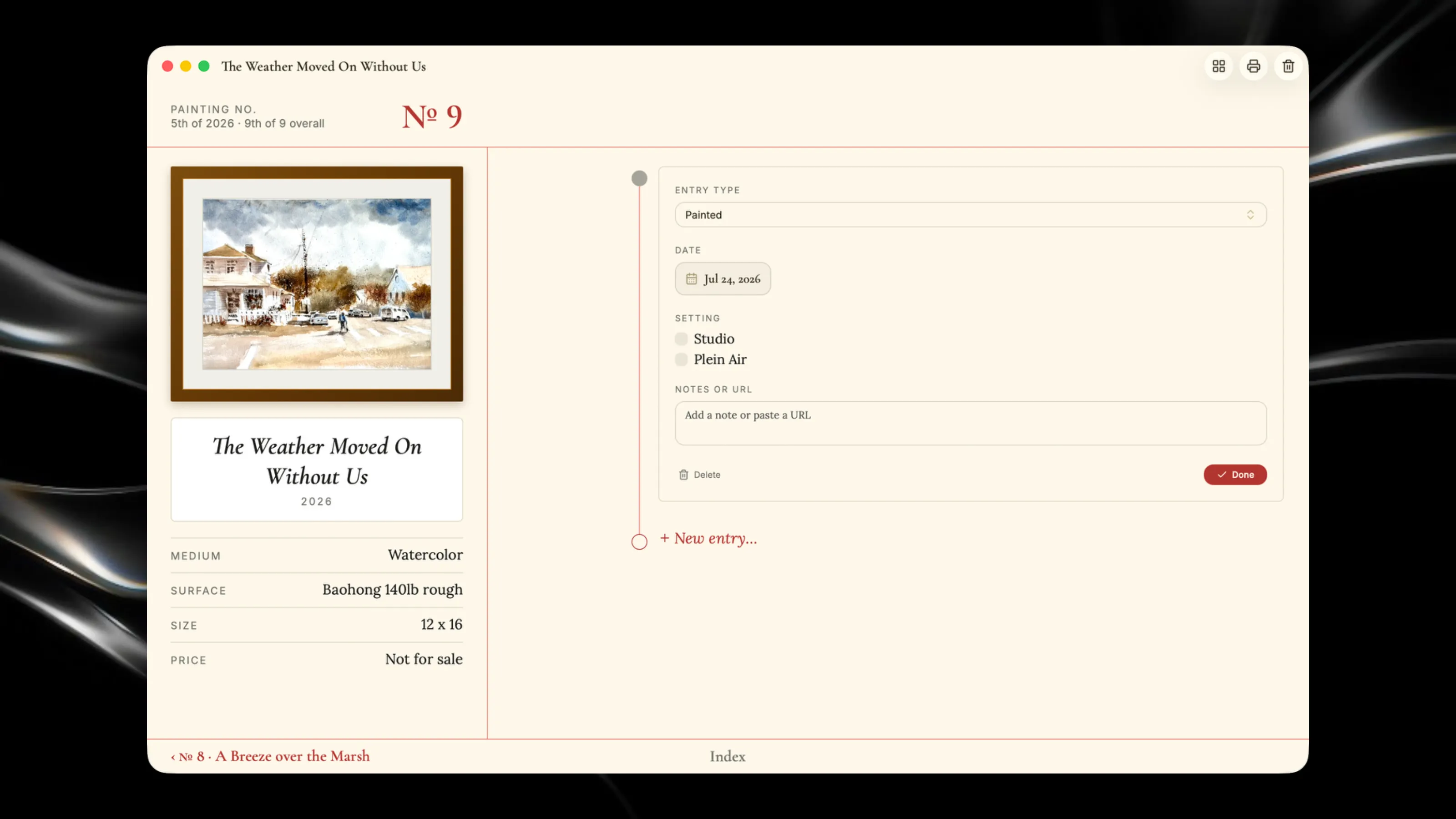1456x819 pixels.
Task: Click the green full-screen window button
Action: pyautogui.click(x=204, y=66)
